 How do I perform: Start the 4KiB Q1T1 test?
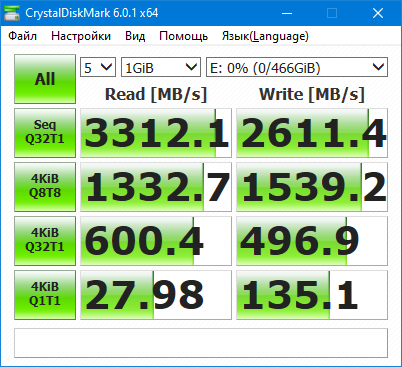click(45, 295)
